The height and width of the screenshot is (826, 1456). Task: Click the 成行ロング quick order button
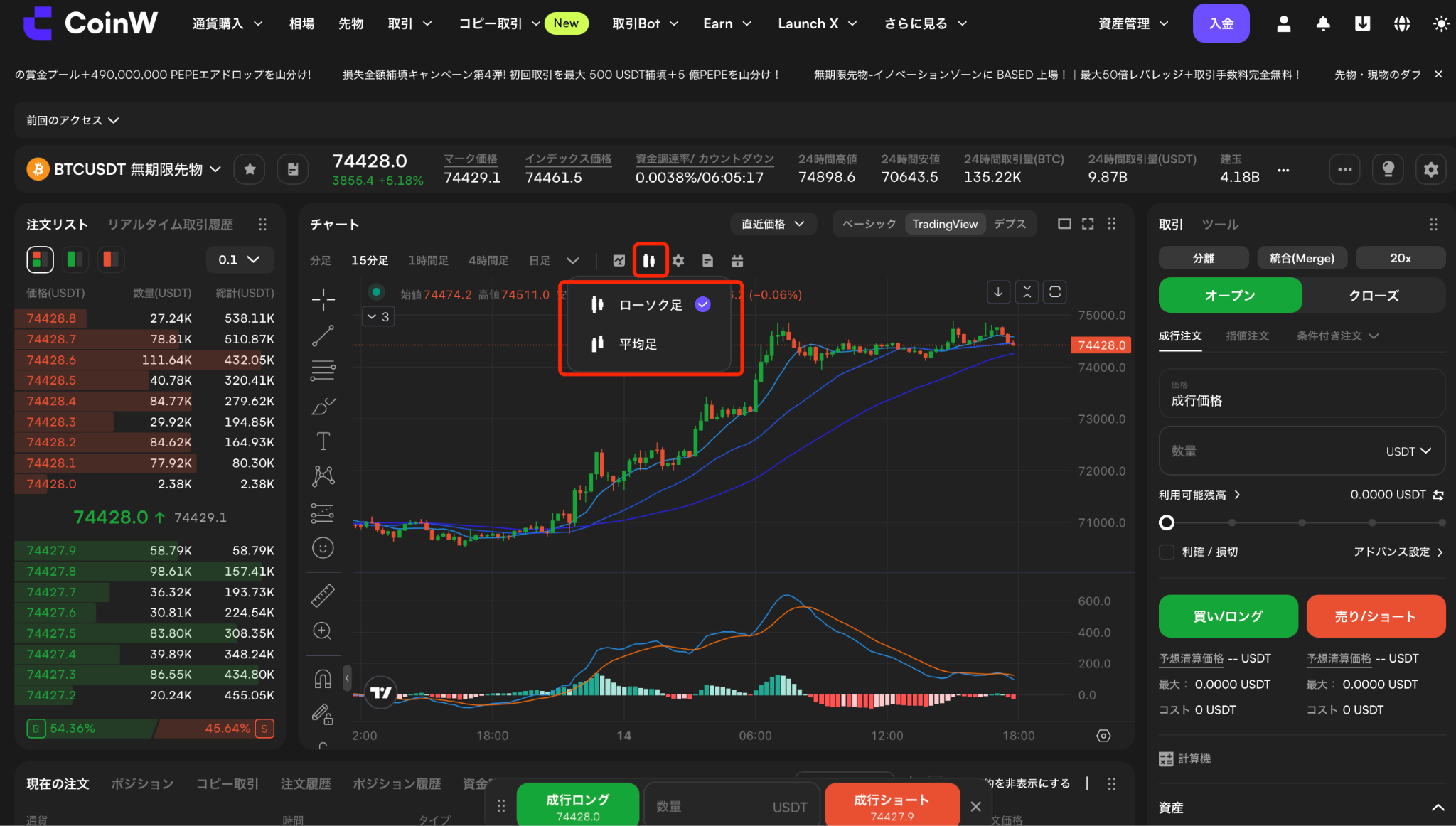578,806
